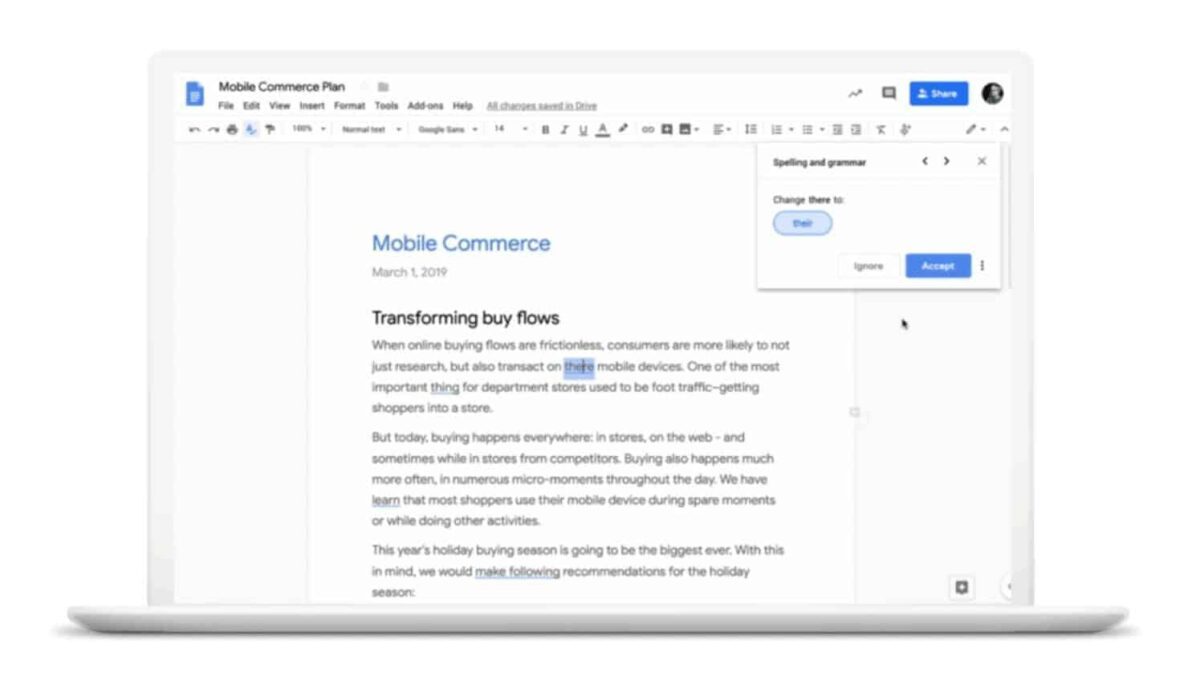Accept the spelling suggestion

pos(937,266)
